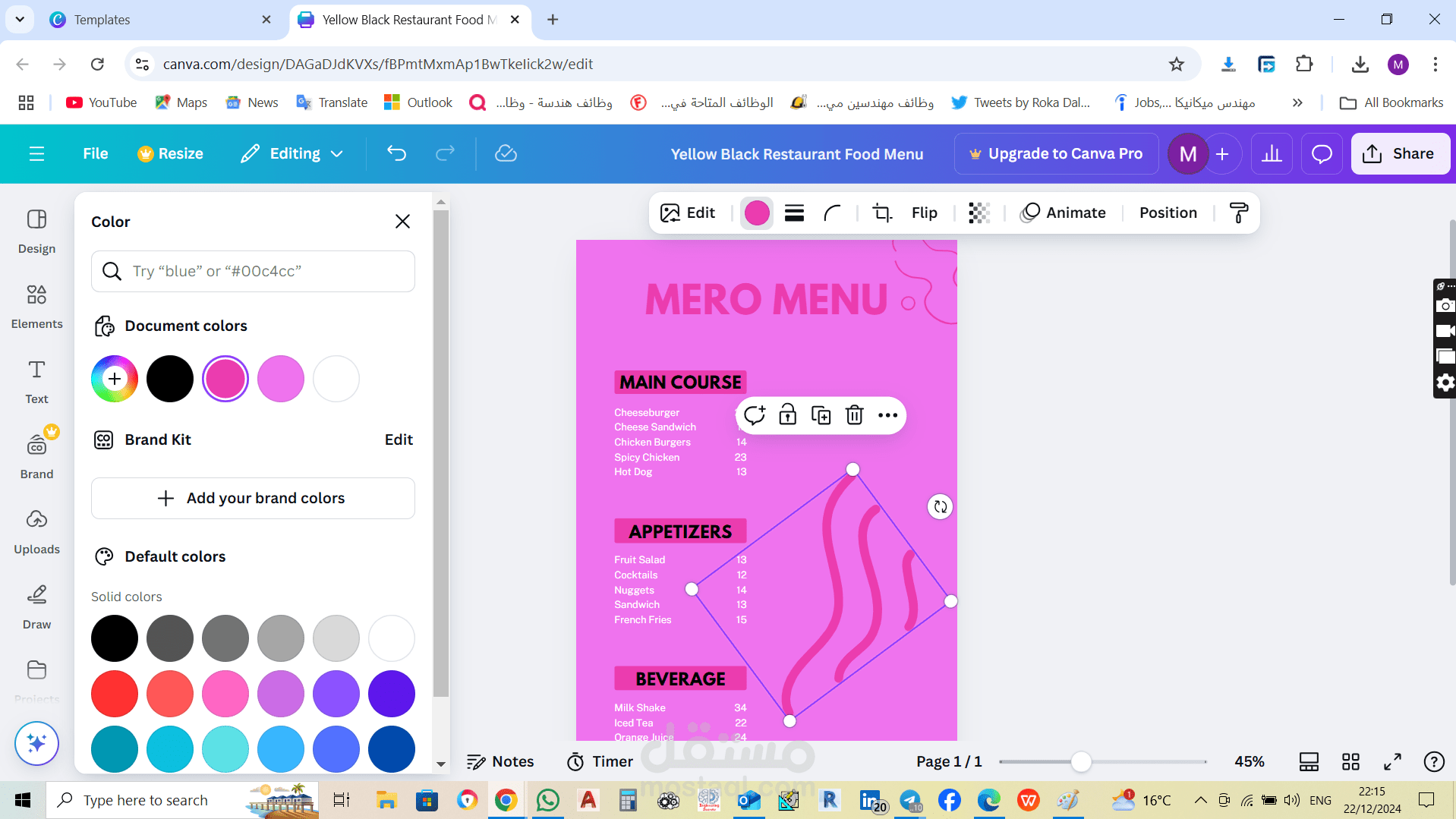This screenshot has height=819, width=1456.
Task: Click the MERO MENU title text
Action: 767,299
